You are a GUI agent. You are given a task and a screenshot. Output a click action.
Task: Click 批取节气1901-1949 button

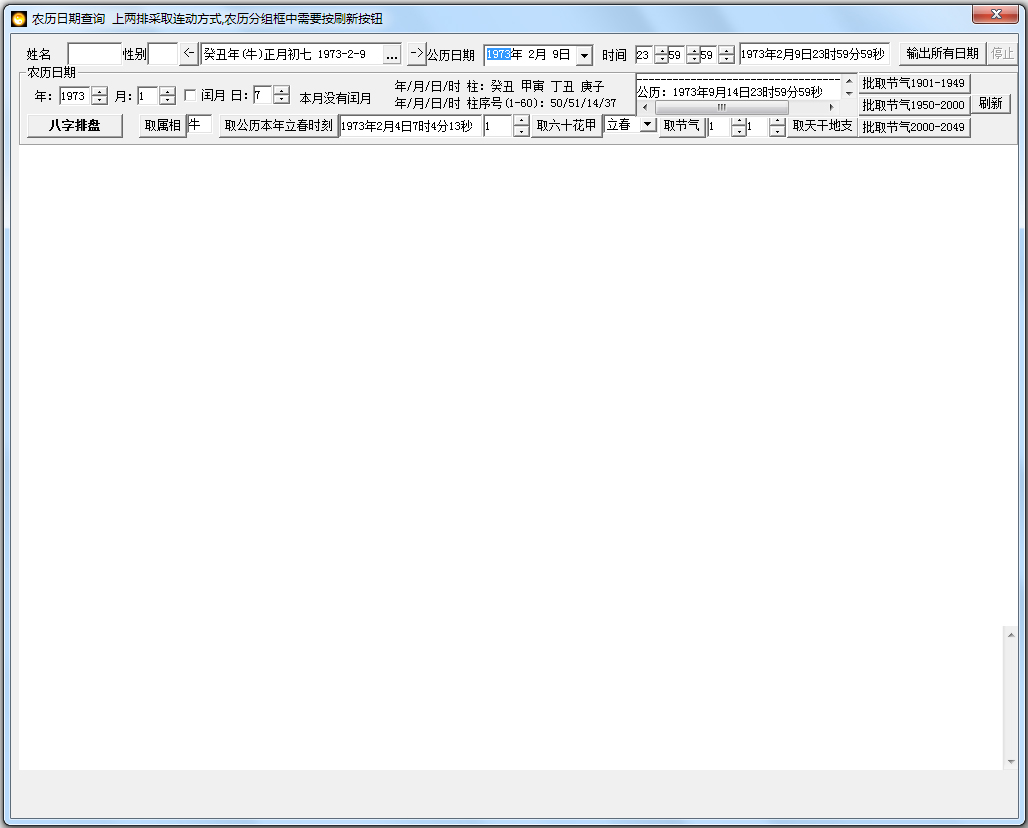click(914, 83)
